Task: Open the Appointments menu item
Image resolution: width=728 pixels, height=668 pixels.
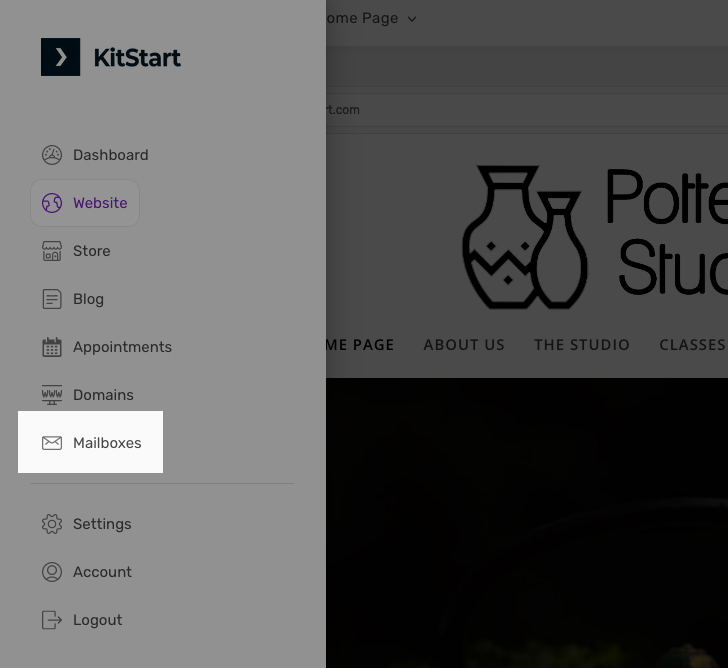Action: pos(123,347)
